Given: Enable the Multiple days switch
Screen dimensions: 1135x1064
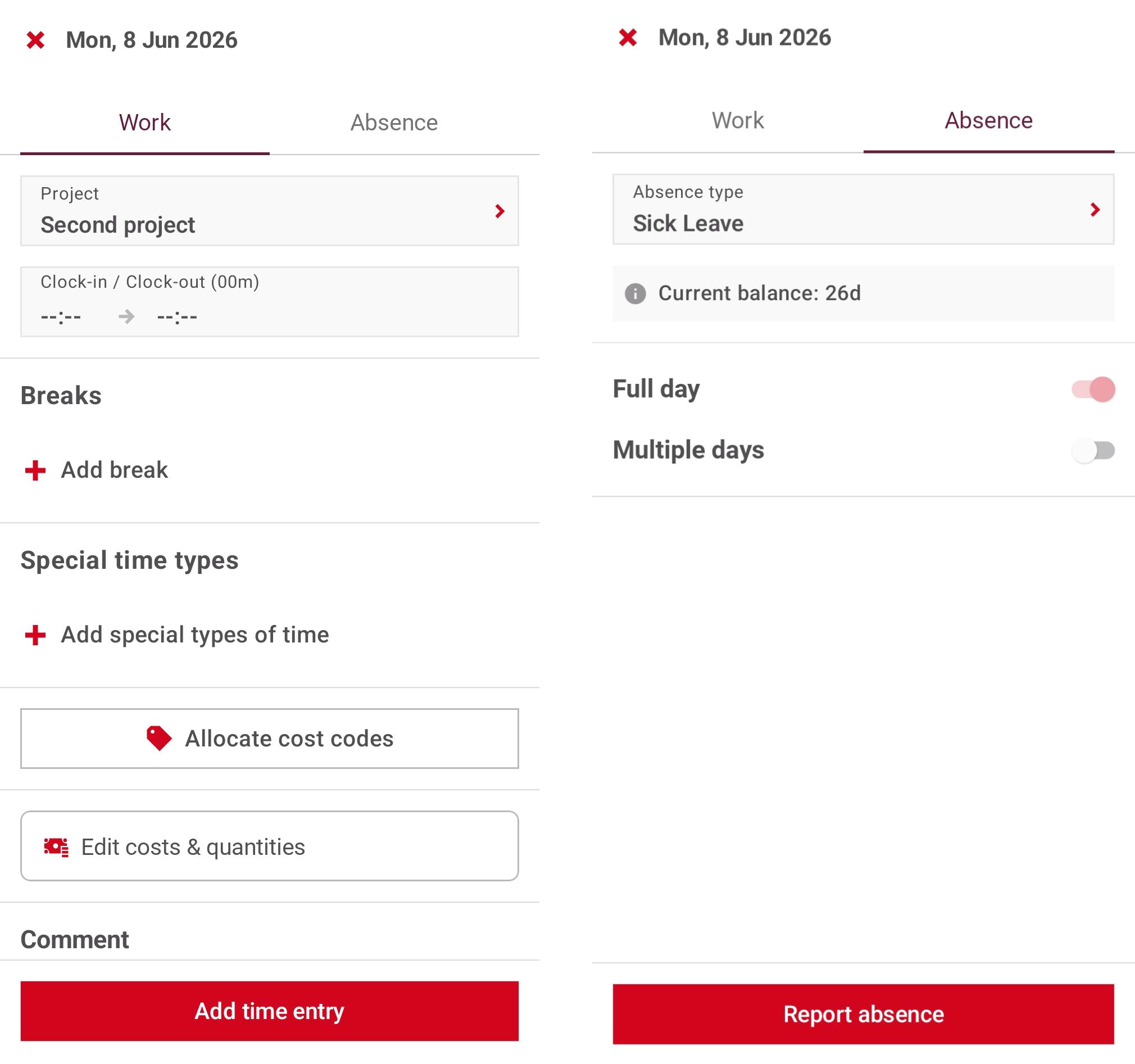Looking at the screenshot, I should (1093, 451).
